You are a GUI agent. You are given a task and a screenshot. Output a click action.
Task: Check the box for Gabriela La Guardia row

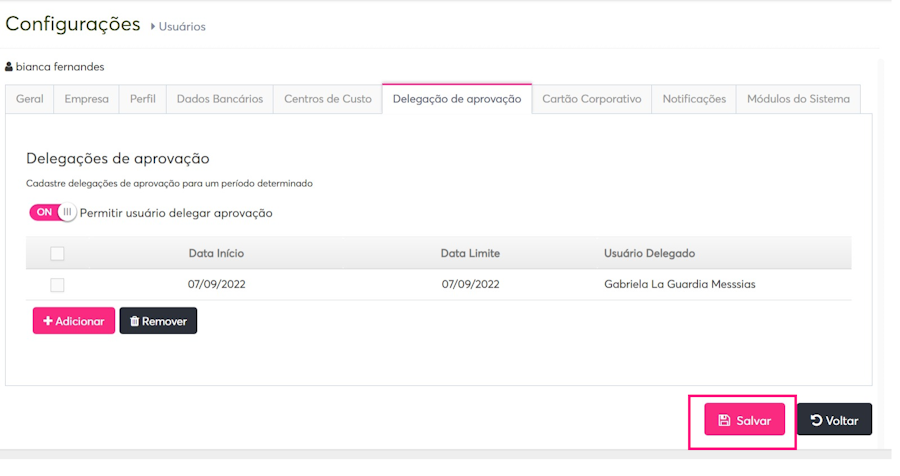point(57,285)
